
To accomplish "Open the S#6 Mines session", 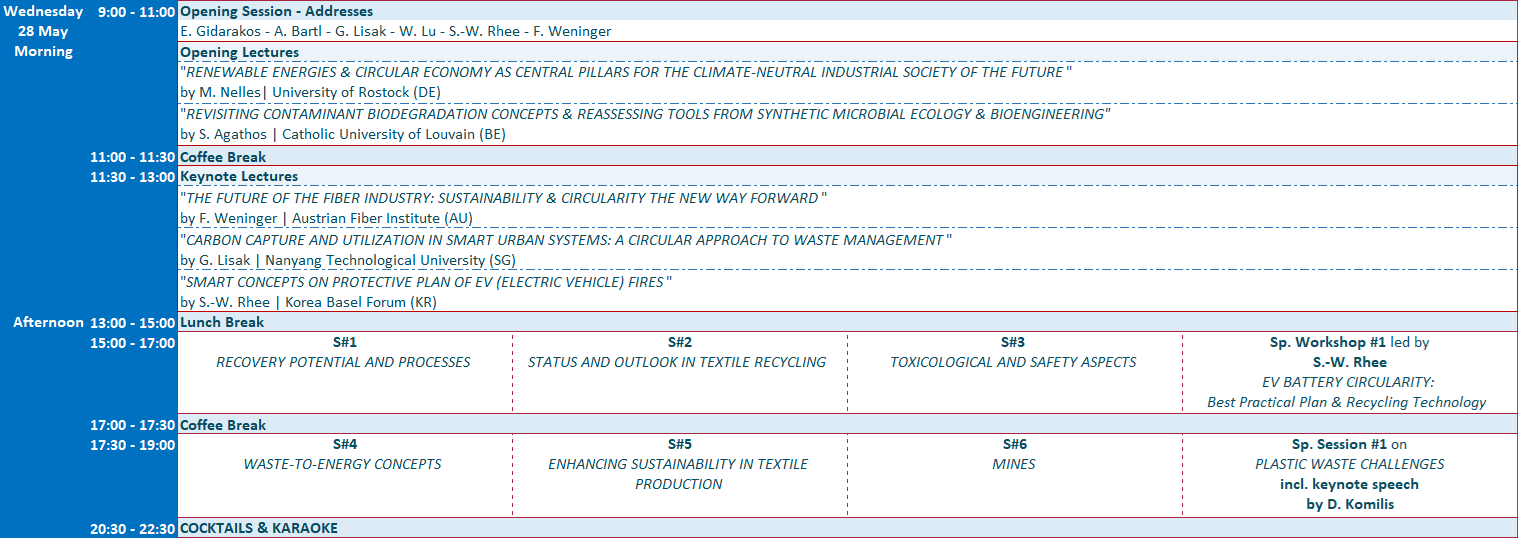I will tap(1013, 464).
